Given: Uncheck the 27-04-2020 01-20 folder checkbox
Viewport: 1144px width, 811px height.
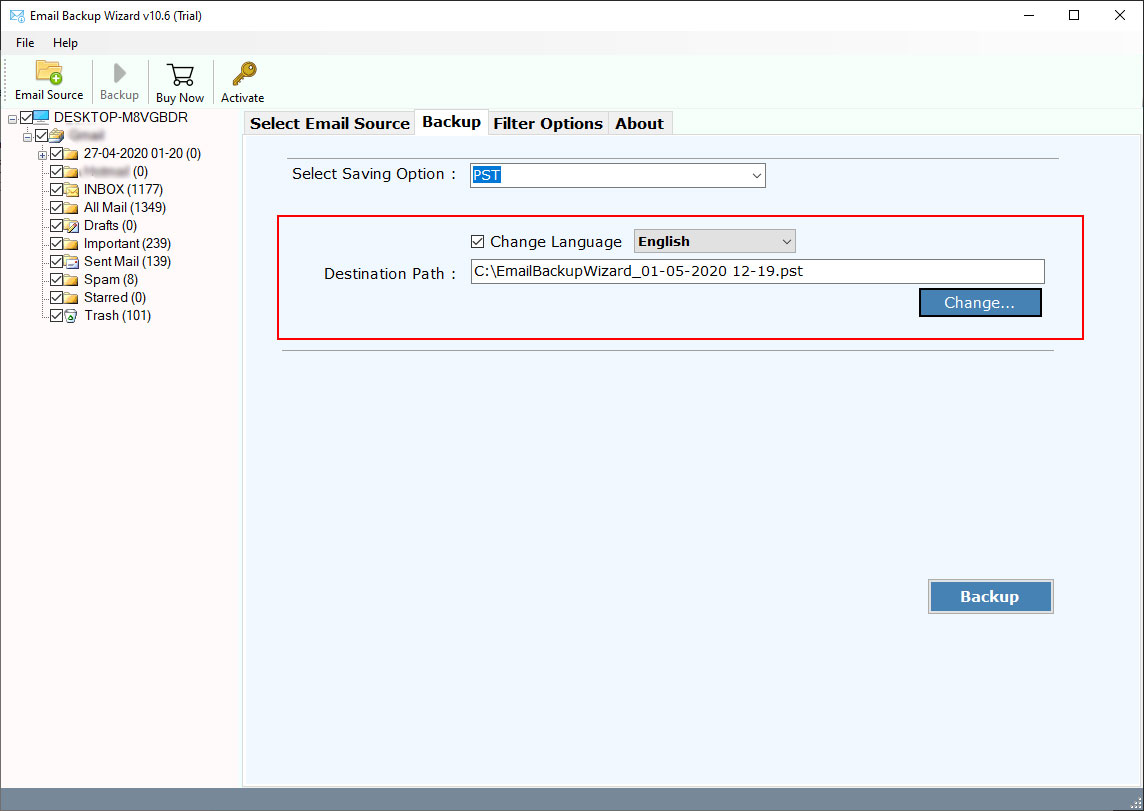Looking at the screenshot, I should pos(56,154).
